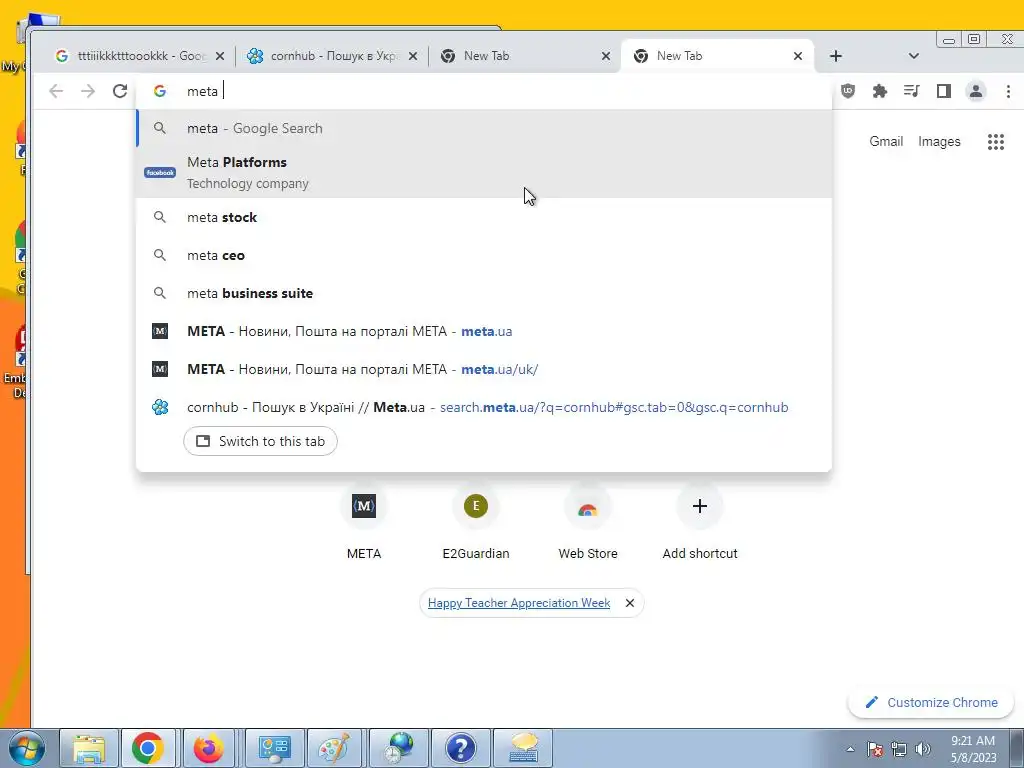Open the media control playlist icon
This screenshot has height=768, width=1024.
click(912, 91)
